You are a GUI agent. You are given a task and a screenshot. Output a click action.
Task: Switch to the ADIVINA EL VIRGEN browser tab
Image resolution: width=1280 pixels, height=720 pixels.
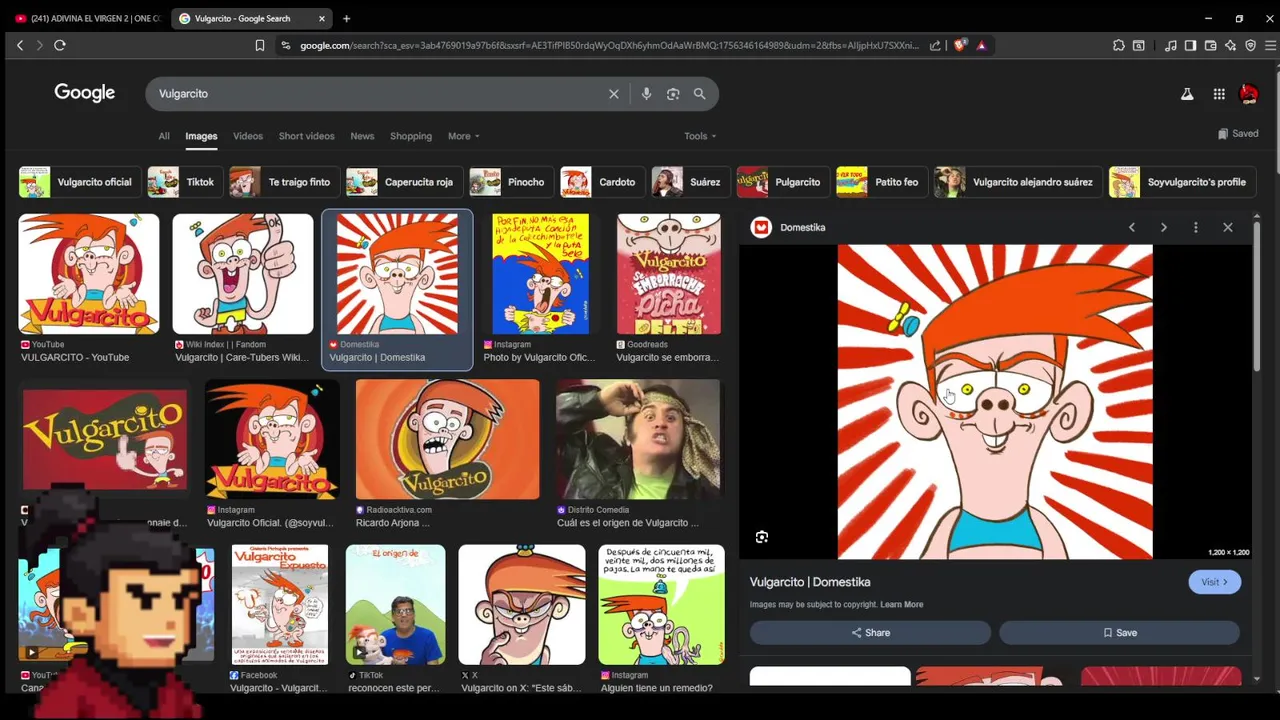[x=87, y=18]
